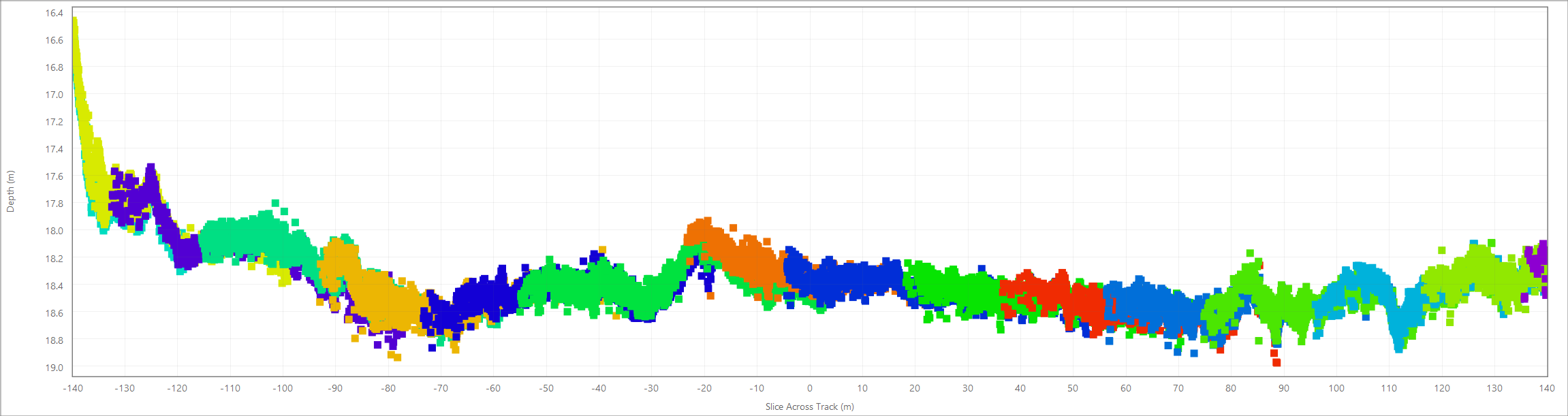Click the "Depth (m)" vertical axis title
The width and height of the screenshot is (1568, 416).
[10, 191]
